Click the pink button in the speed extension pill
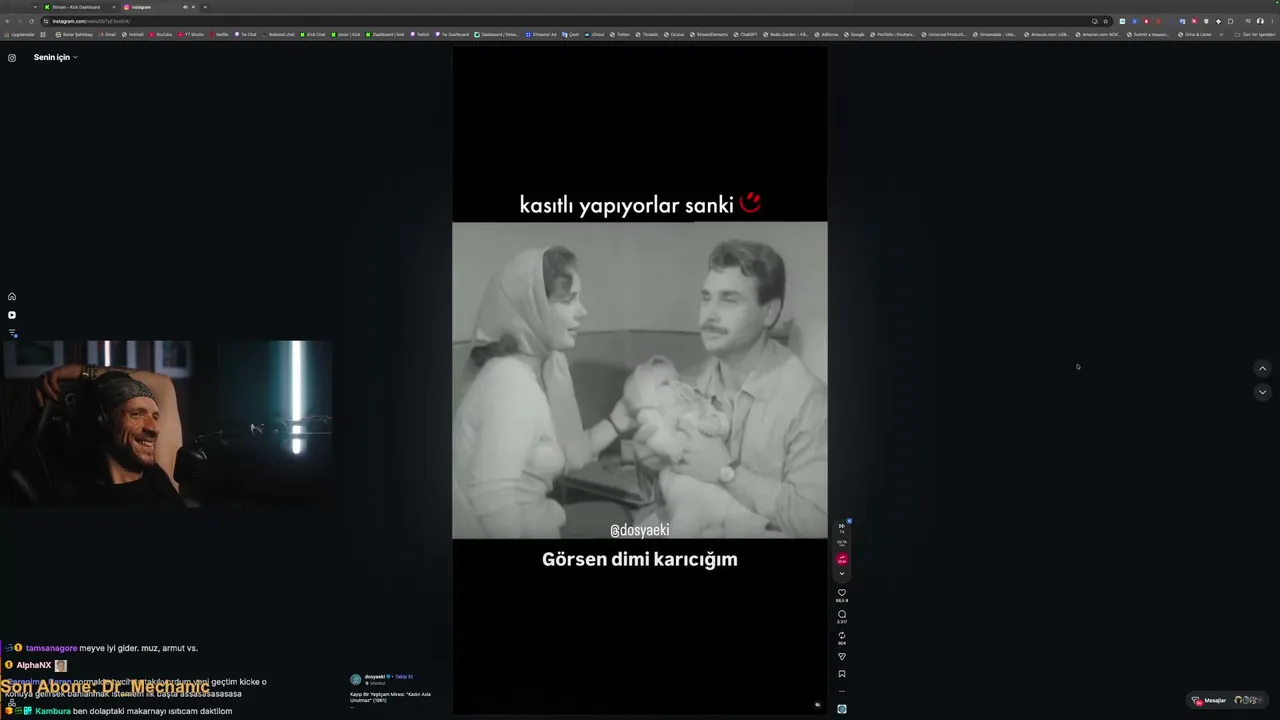The height and width of the screenshot is (720, 1280). 842,559
